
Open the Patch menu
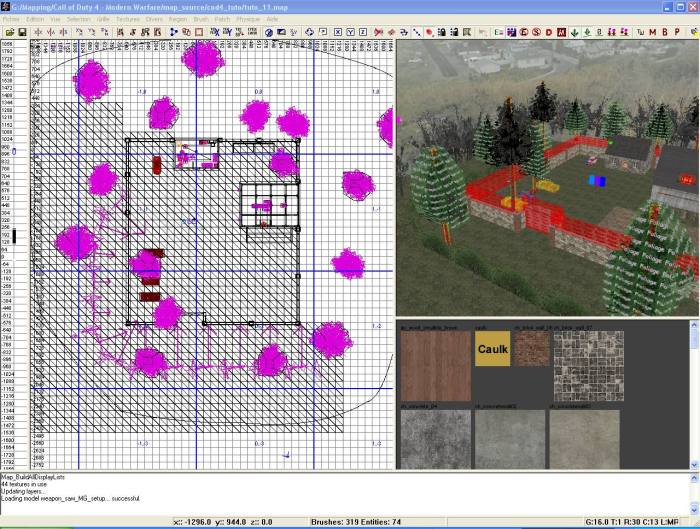pyautogui.click(x=222, y=19)
